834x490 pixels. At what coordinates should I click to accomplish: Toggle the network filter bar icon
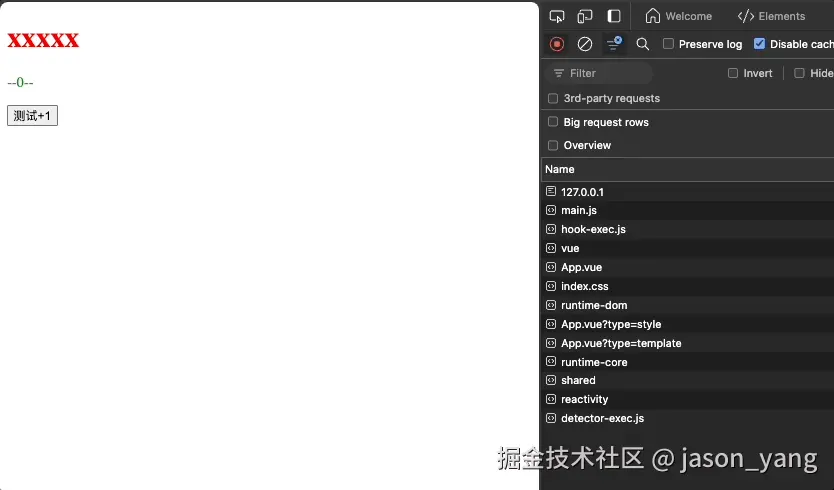tap(614, 44)
